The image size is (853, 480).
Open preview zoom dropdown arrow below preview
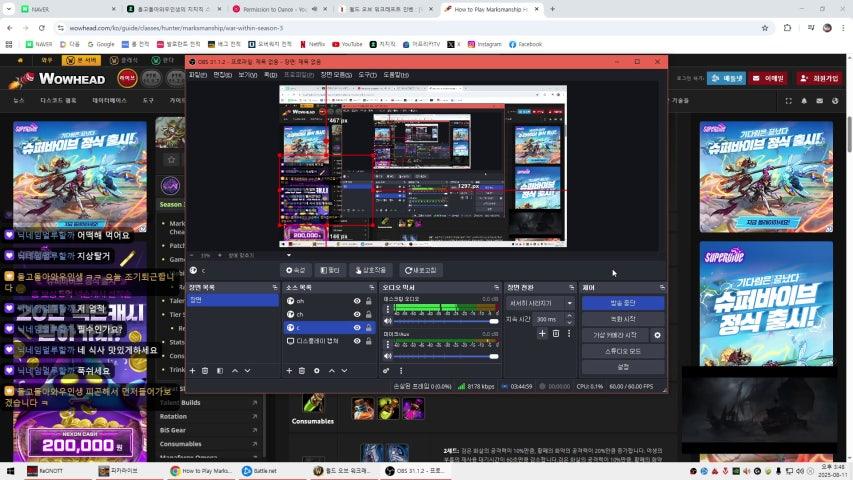[x=289, y=255]
